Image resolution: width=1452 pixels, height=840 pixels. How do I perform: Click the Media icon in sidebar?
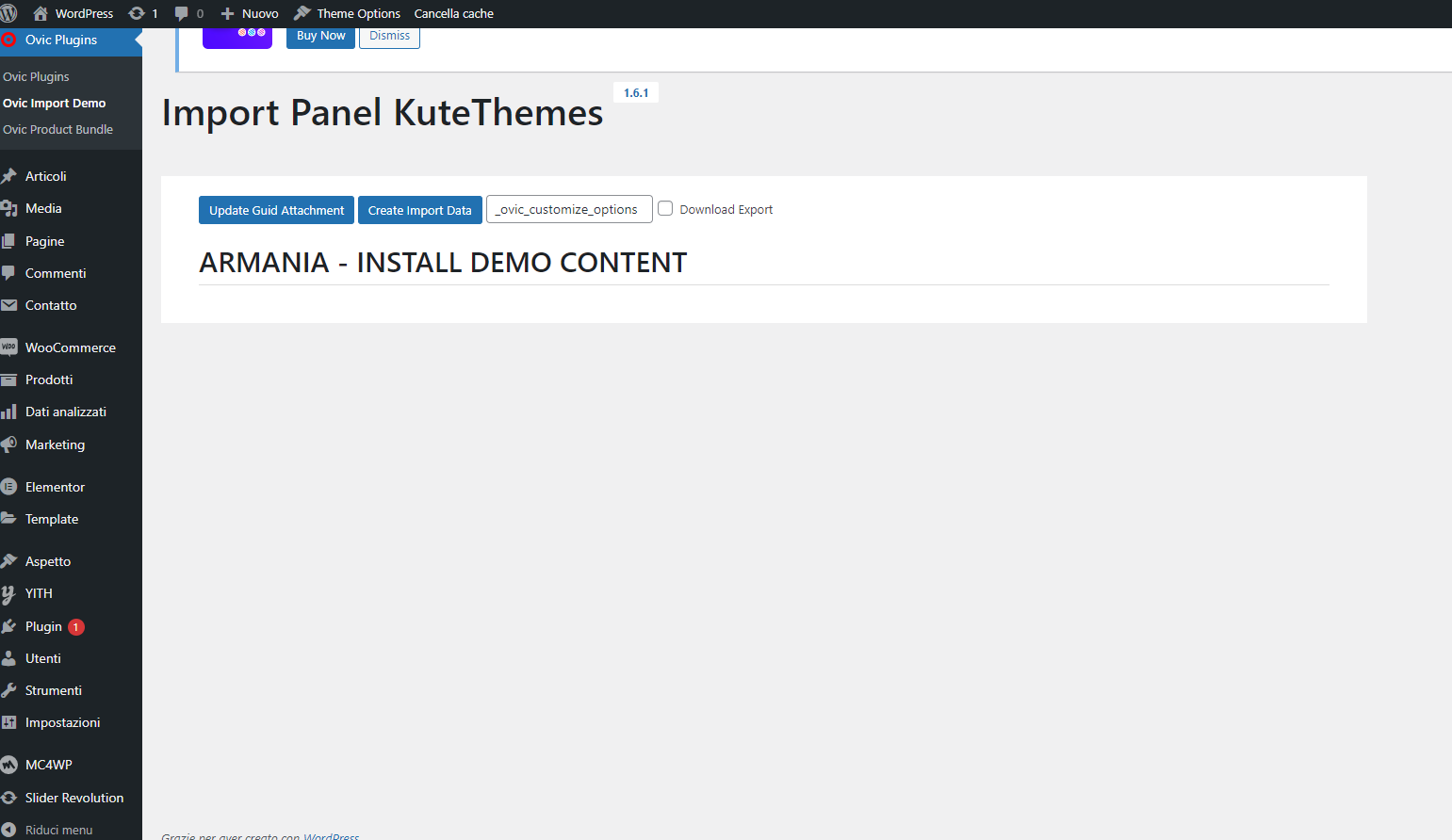coord(8,208)
